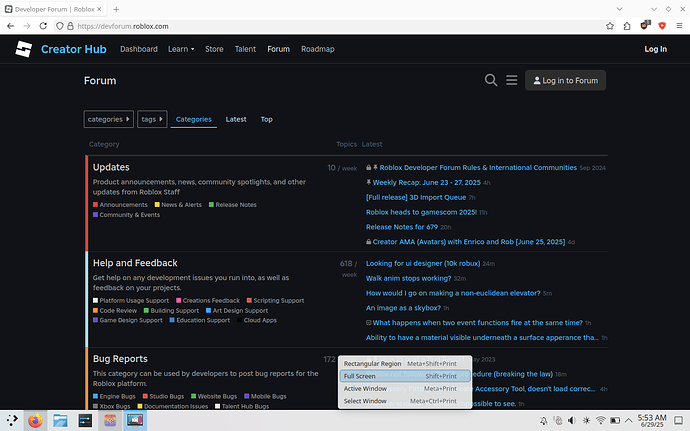The height and width of the screenshot is (431, 690).
Task: Choose Rectangular Region capture option
Action: (405, 364)
